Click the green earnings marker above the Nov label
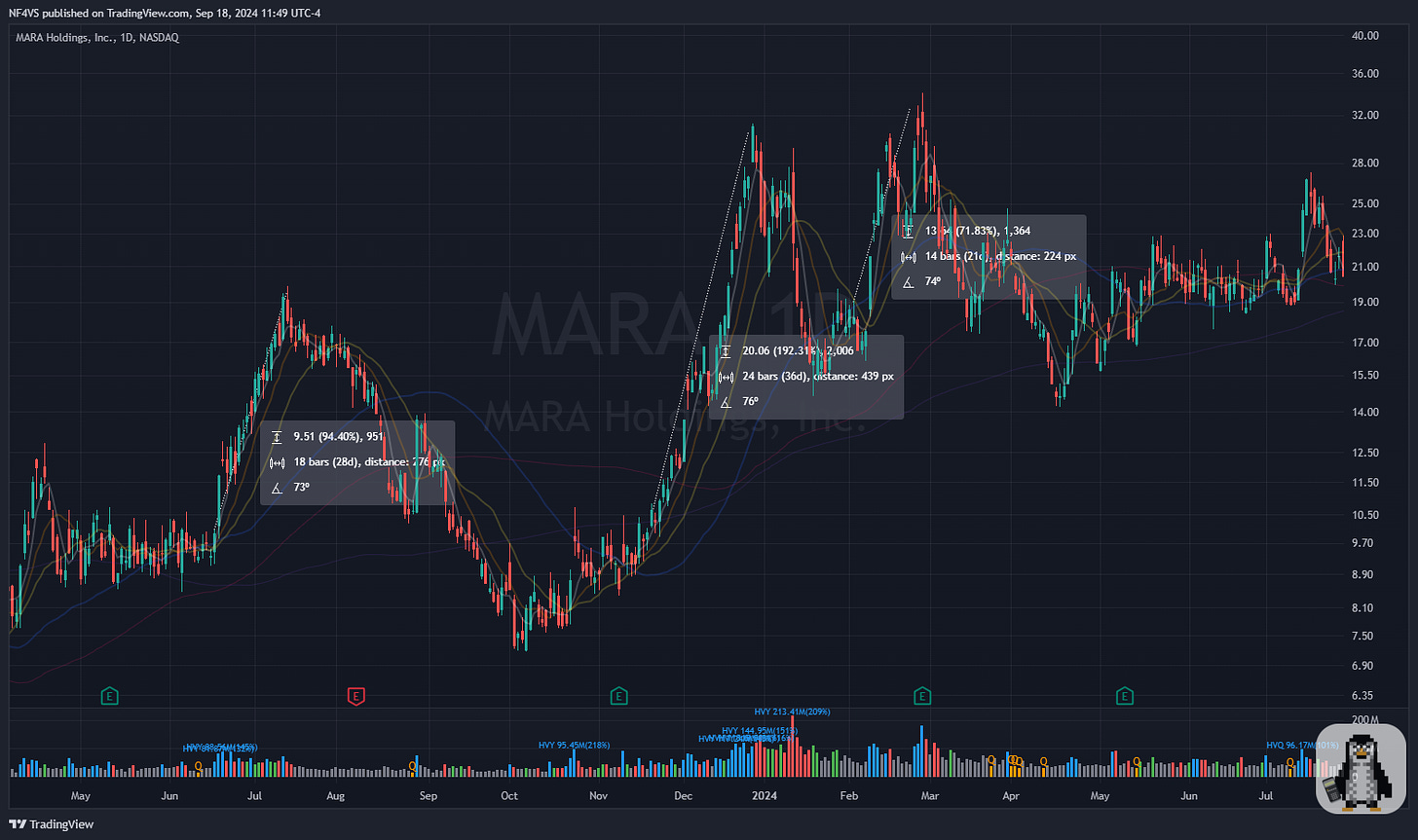The width and height of the screenshot is (1418, 840). [x=617, y=696]
